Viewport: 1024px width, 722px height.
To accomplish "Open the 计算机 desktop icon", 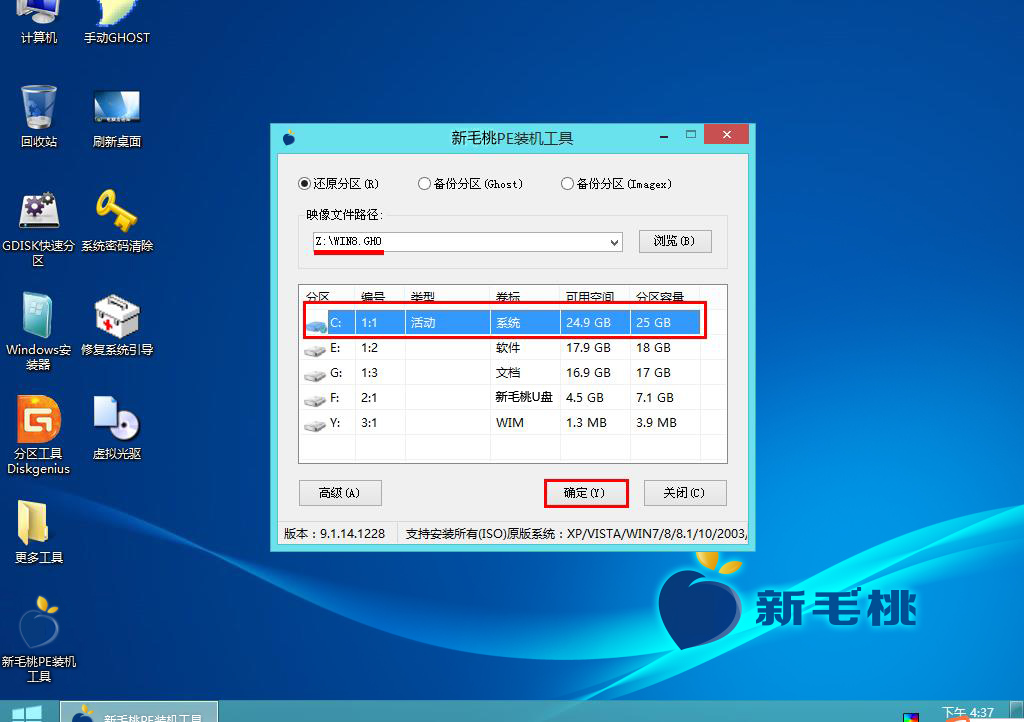I will [39, 23].
